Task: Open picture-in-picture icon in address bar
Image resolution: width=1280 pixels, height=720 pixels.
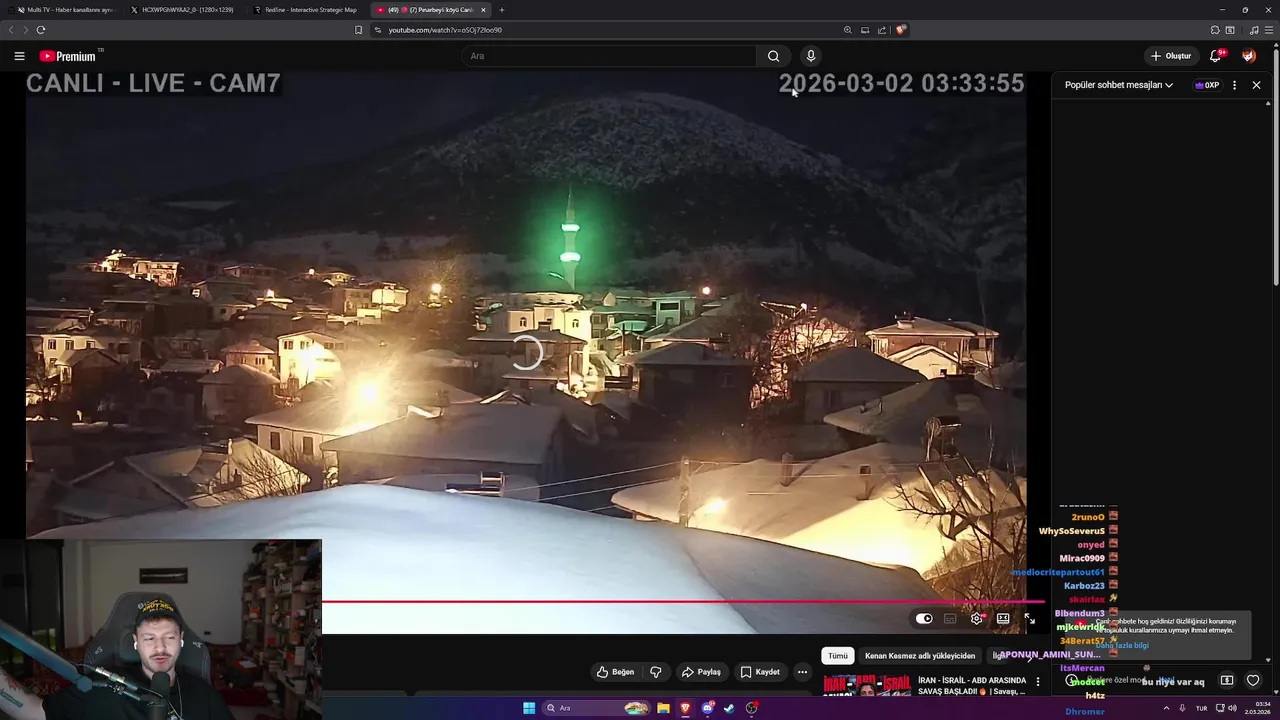Action: click(865, 30)
